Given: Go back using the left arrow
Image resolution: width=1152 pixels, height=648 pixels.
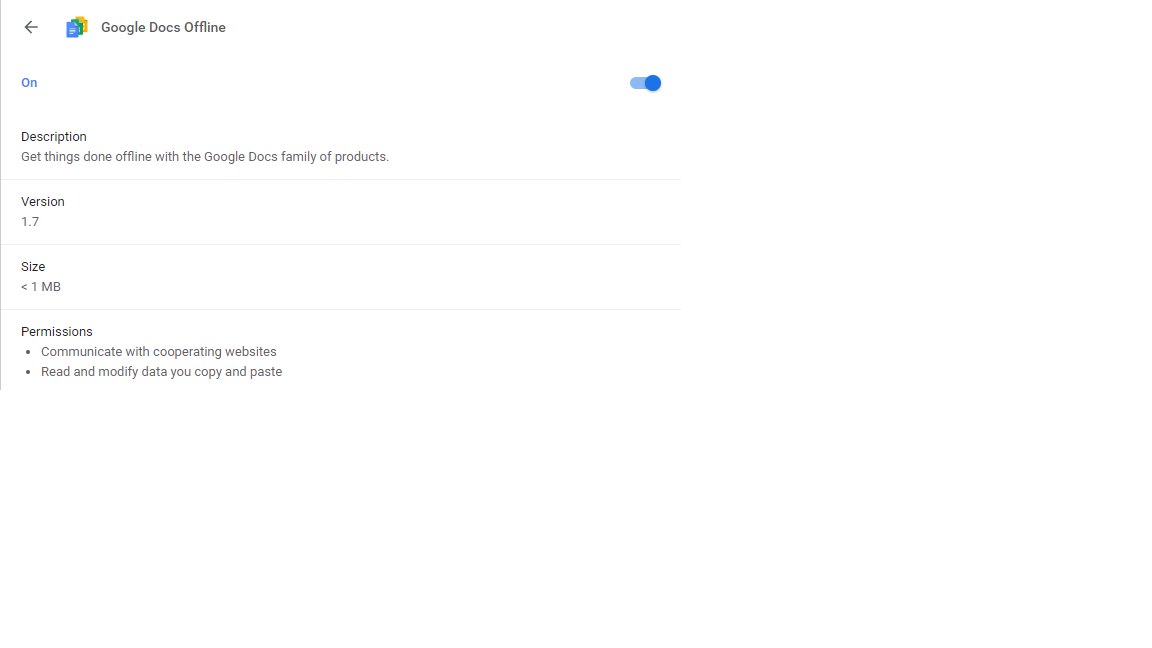Looking at the screenshot, I should pos(31,27).
